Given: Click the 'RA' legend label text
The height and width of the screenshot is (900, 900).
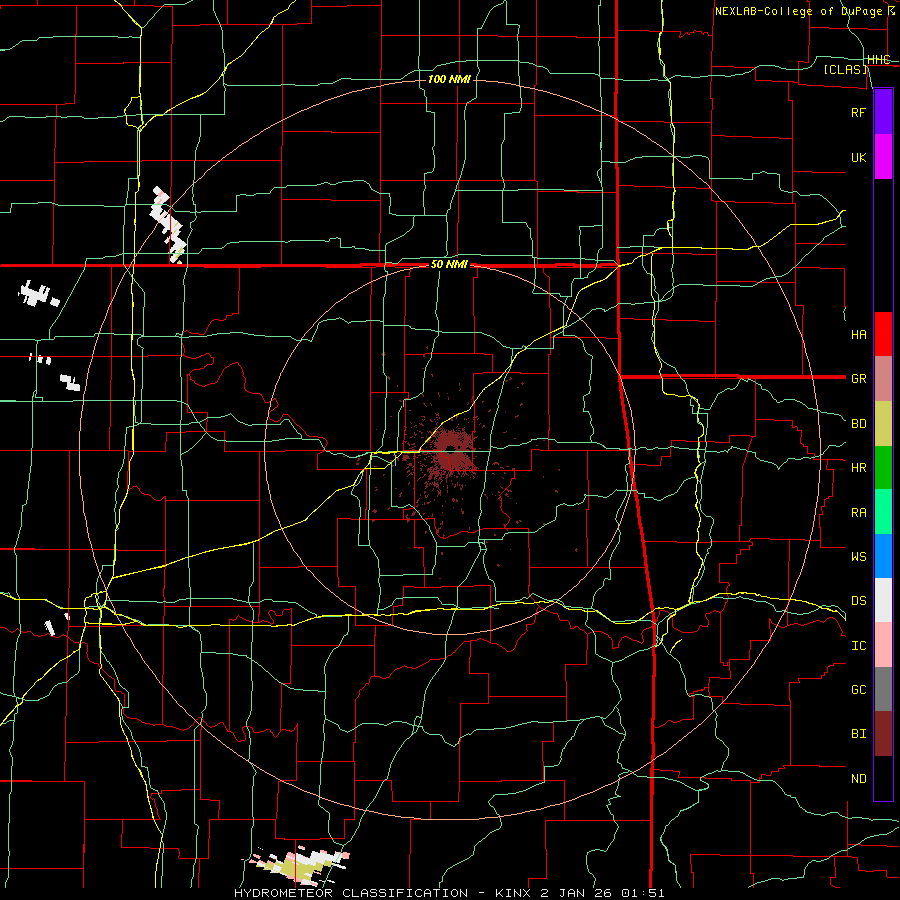Looking at the screenshot, I should point(858,513).
